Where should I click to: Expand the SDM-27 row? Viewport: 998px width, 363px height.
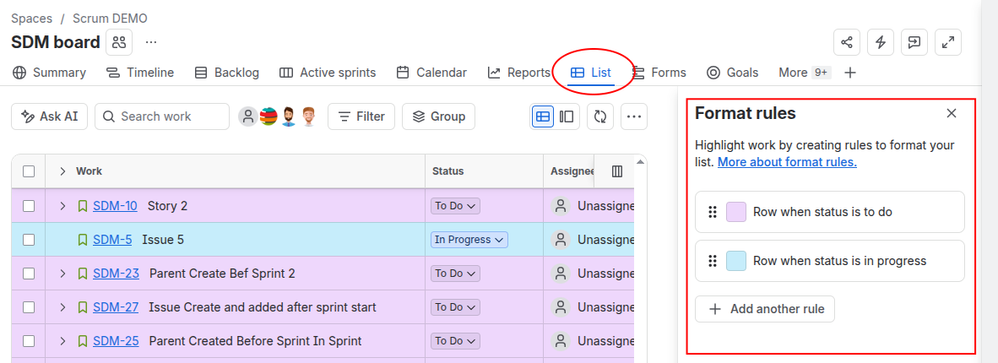(x=62, y=307)
